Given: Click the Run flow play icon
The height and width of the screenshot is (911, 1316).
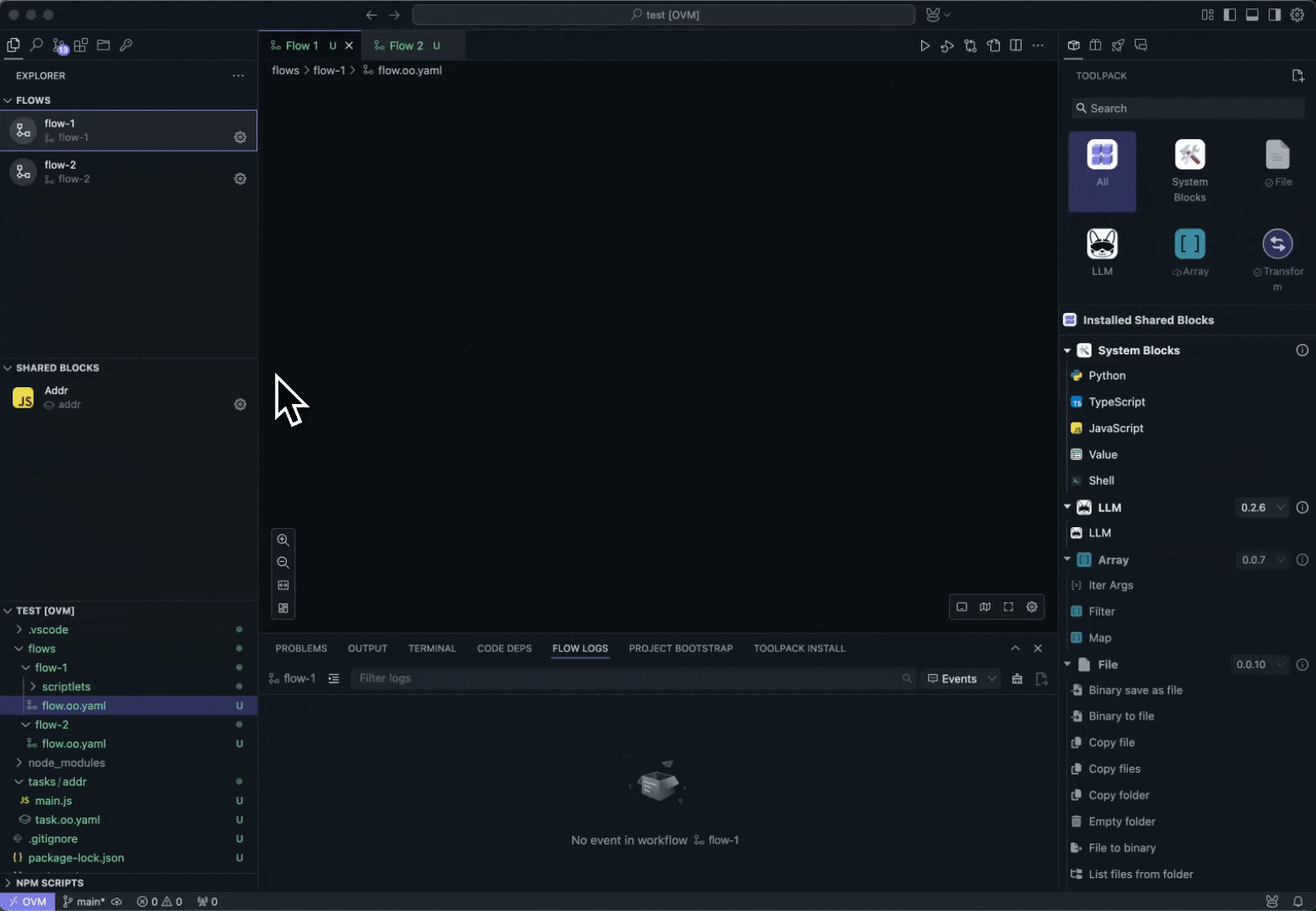Looking at the screenshot, I should point(925,46).
